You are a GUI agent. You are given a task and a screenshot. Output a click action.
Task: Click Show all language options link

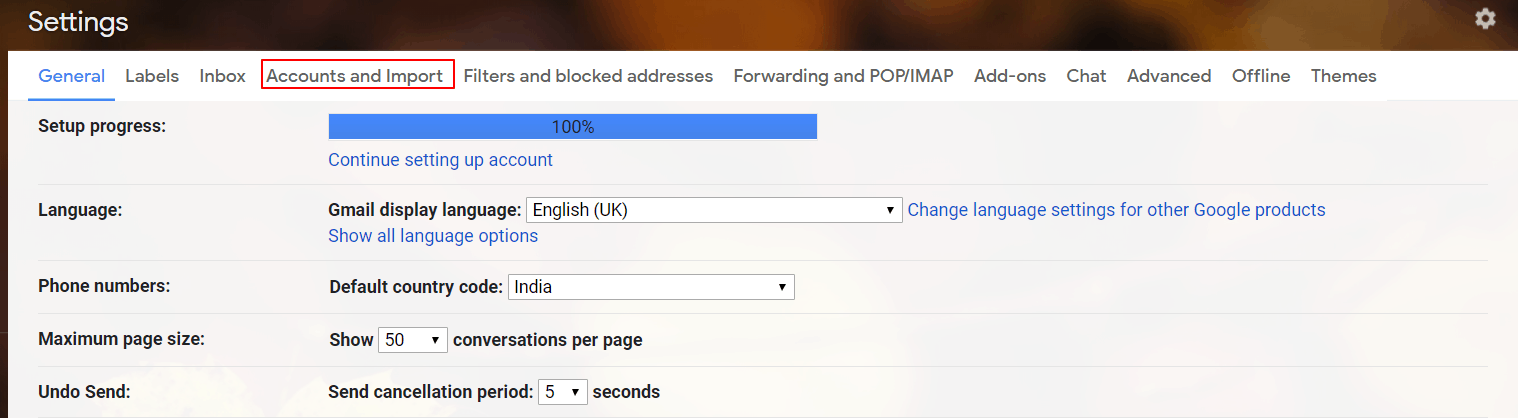point(433,236)
